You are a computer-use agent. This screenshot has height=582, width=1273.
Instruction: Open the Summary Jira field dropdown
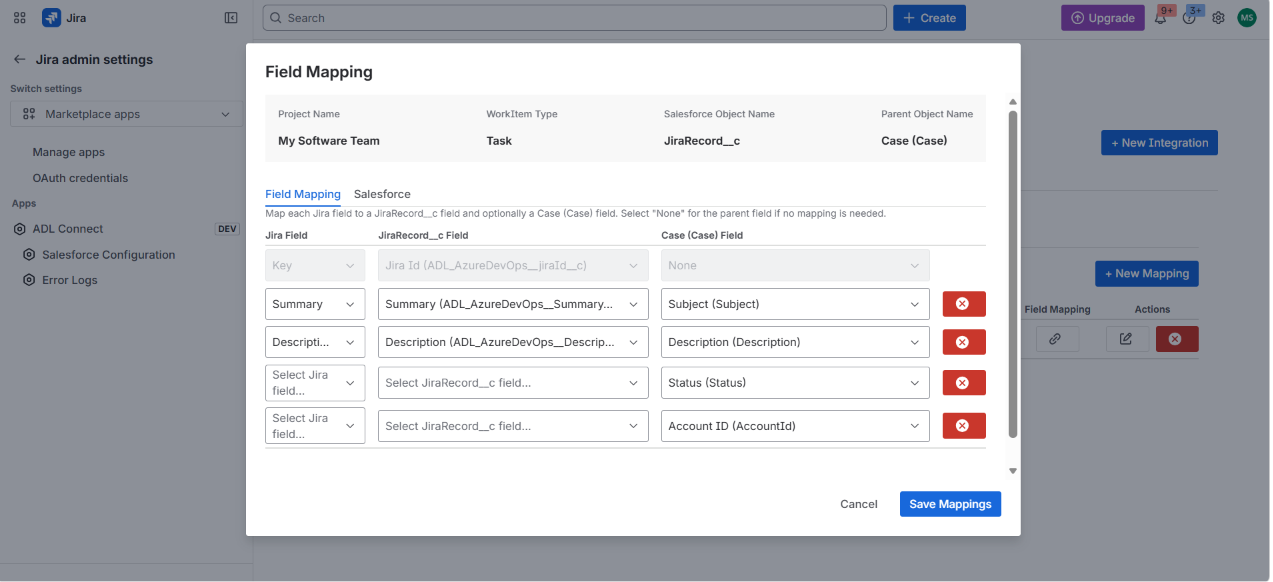pos(315,304)
